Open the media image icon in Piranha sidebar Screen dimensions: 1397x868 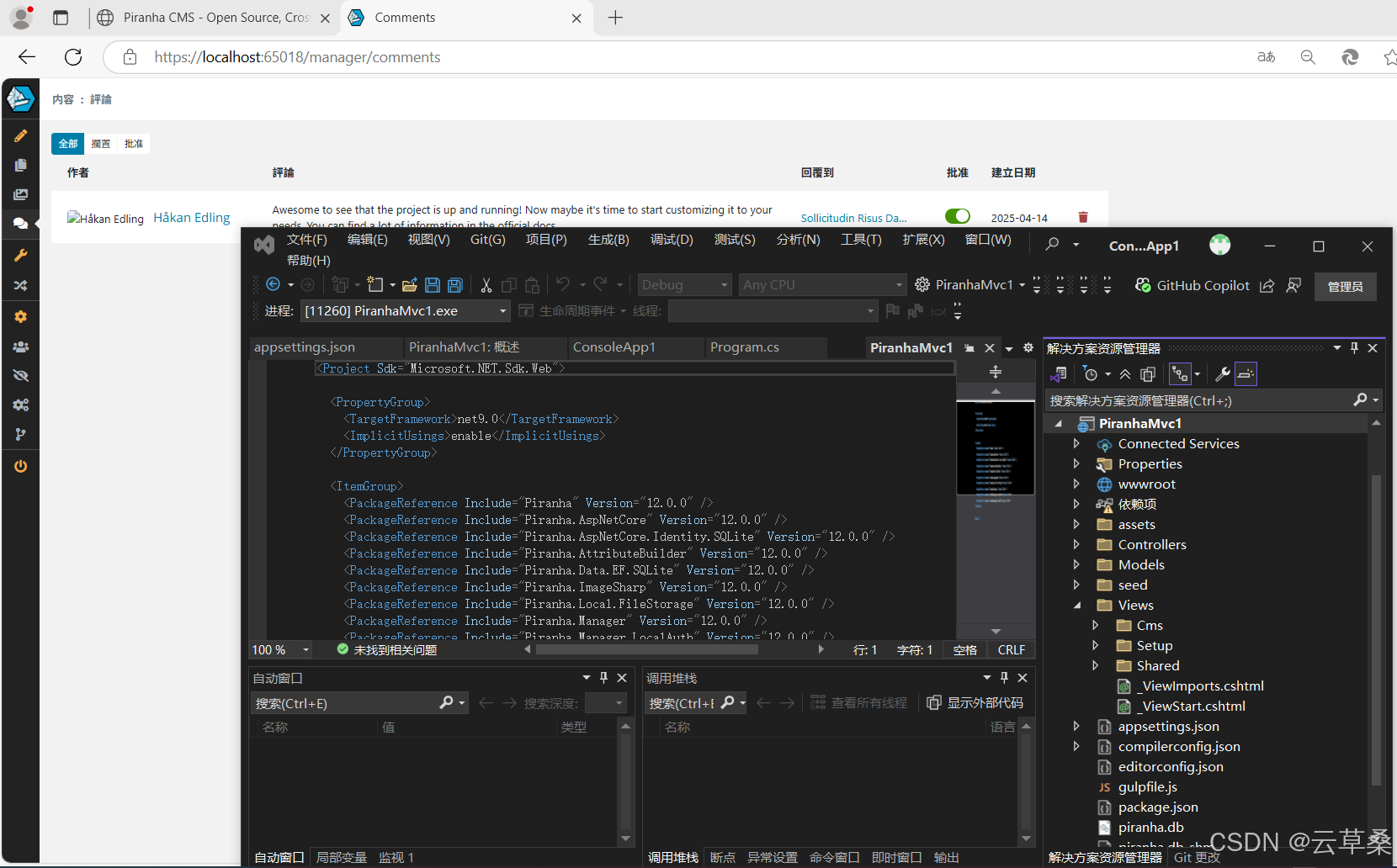point(20,194)
